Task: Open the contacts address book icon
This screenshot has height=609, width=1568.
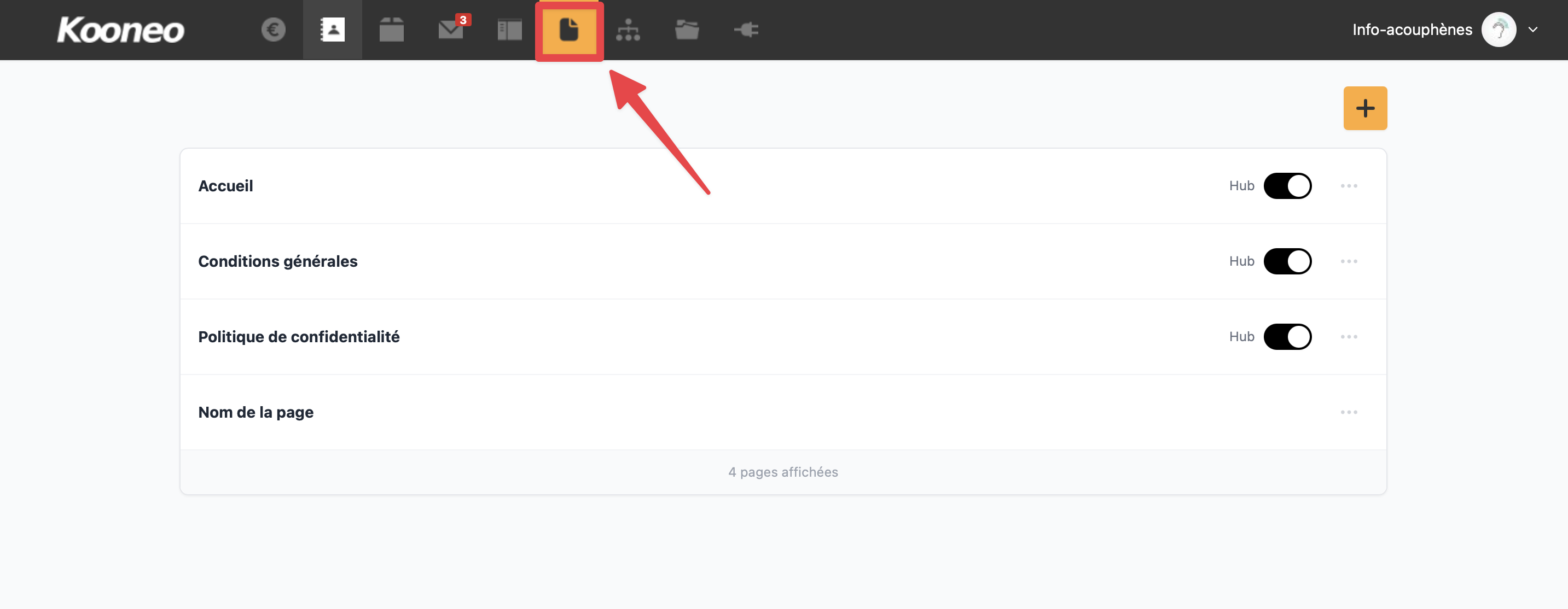Action: (x=332, y=29)
